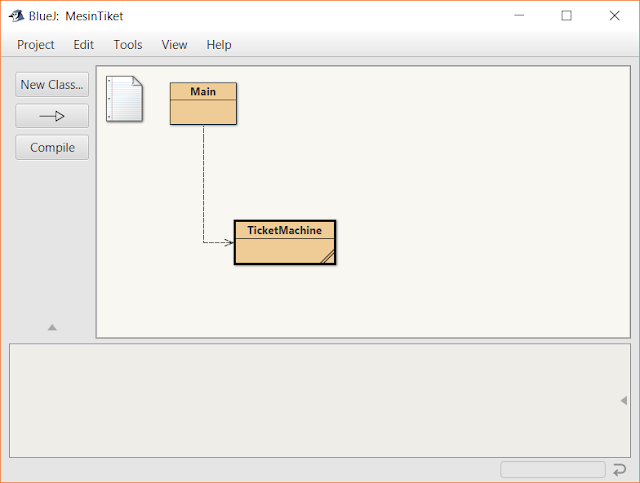640x483 pixels.
Task: Click the TicketMachine resize hatch corner
Action: pos(328,257)
